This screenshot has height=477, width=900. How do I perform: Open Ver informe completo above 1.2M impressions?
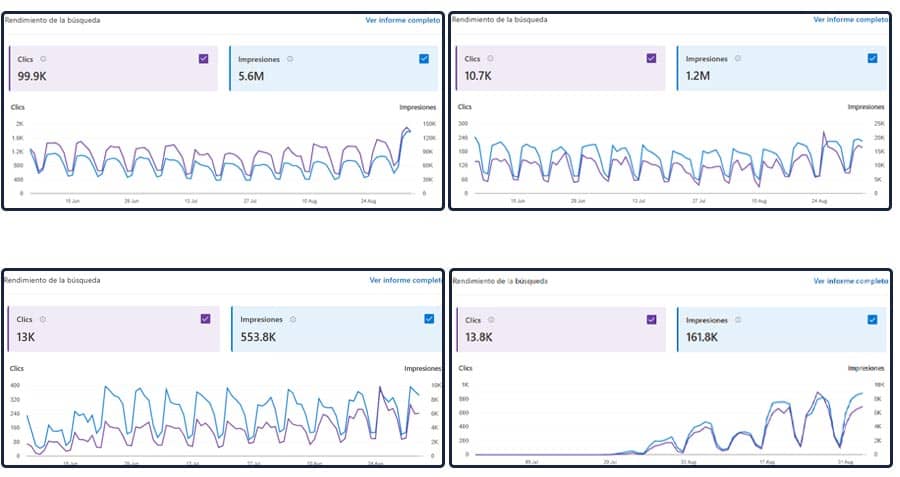pos(850,19)
